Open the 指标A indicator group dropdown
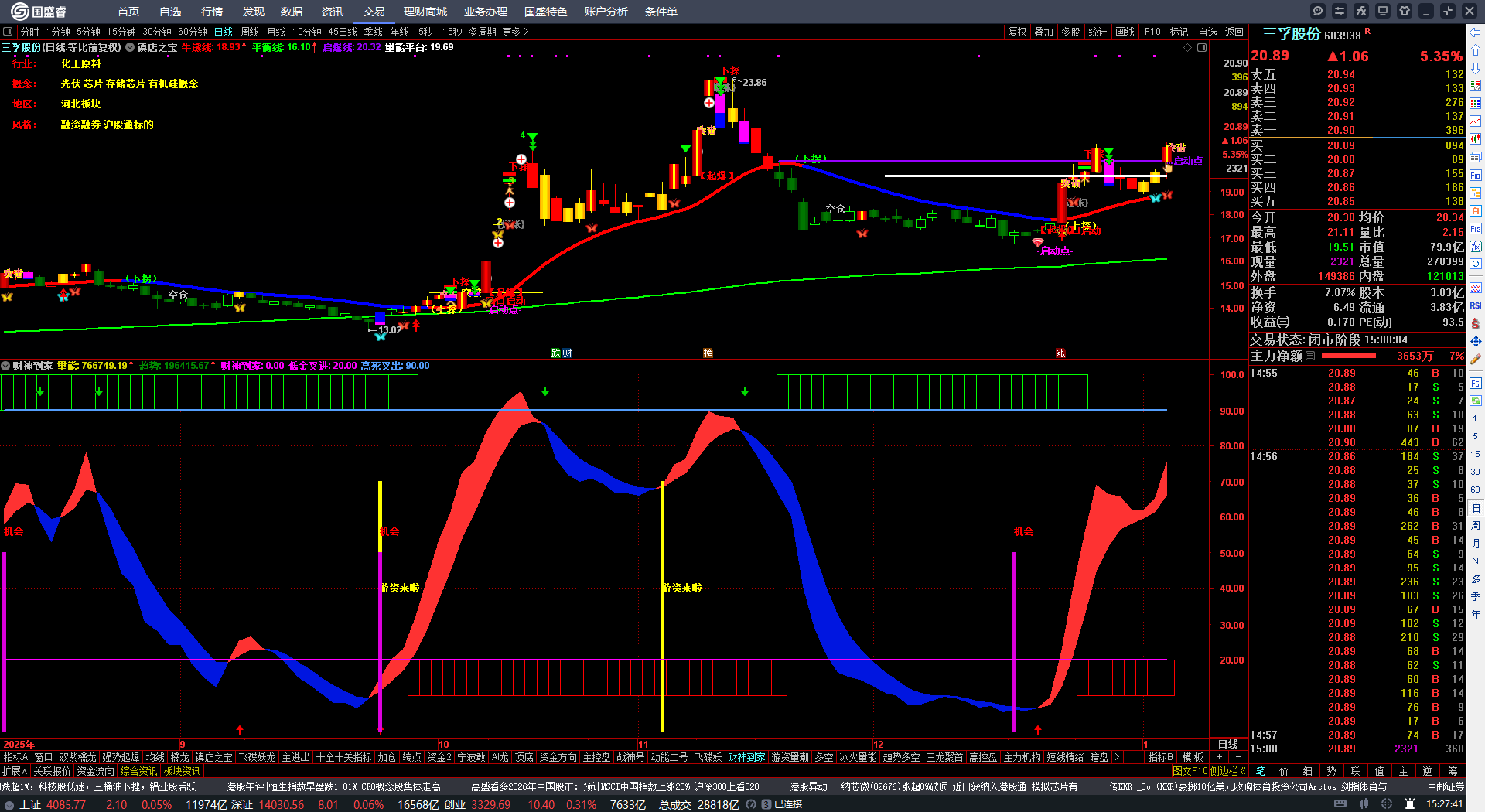1485x812 pixels. 15,758
